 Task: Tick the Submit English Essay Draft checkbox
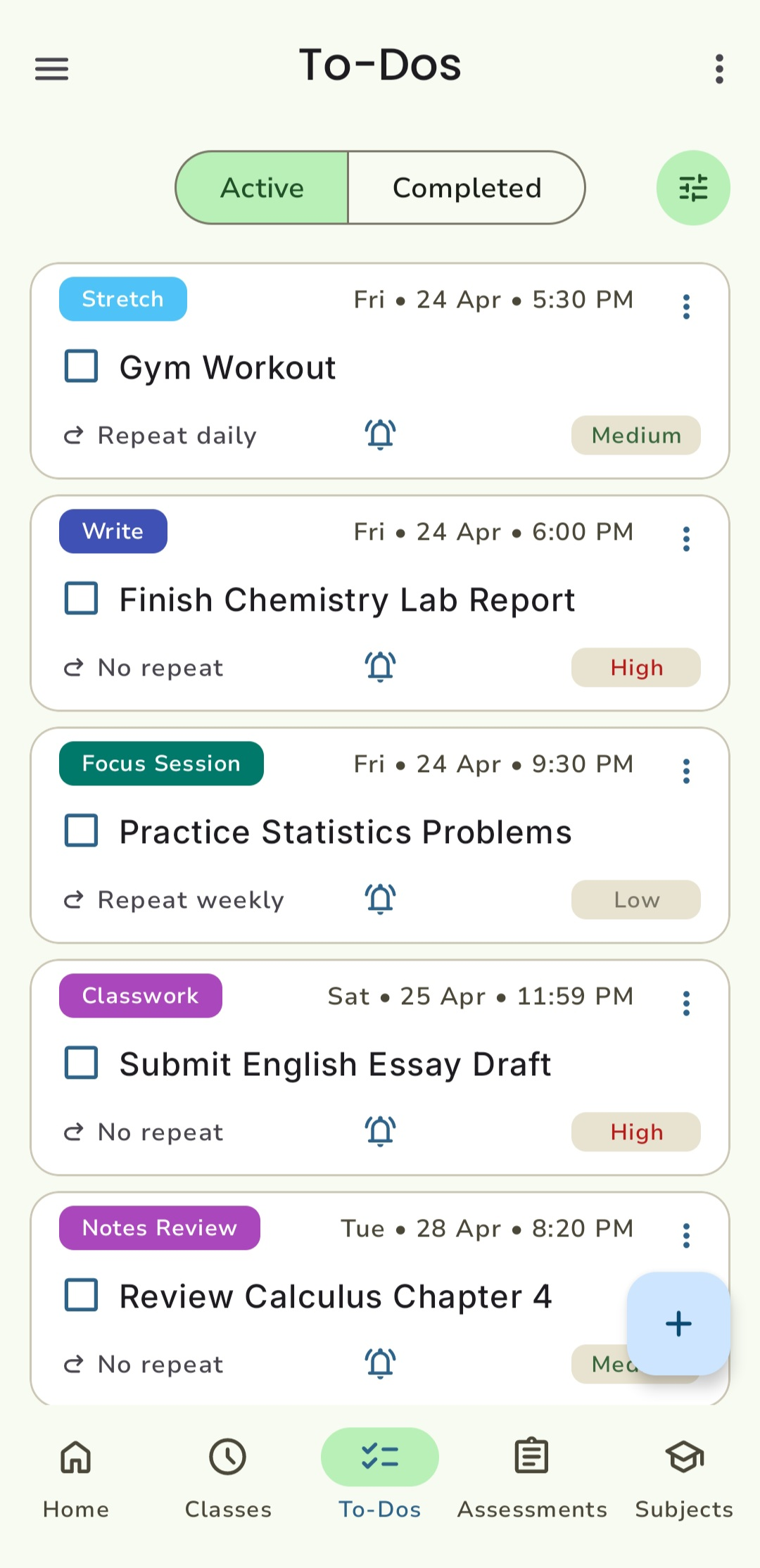(82, 1063)
